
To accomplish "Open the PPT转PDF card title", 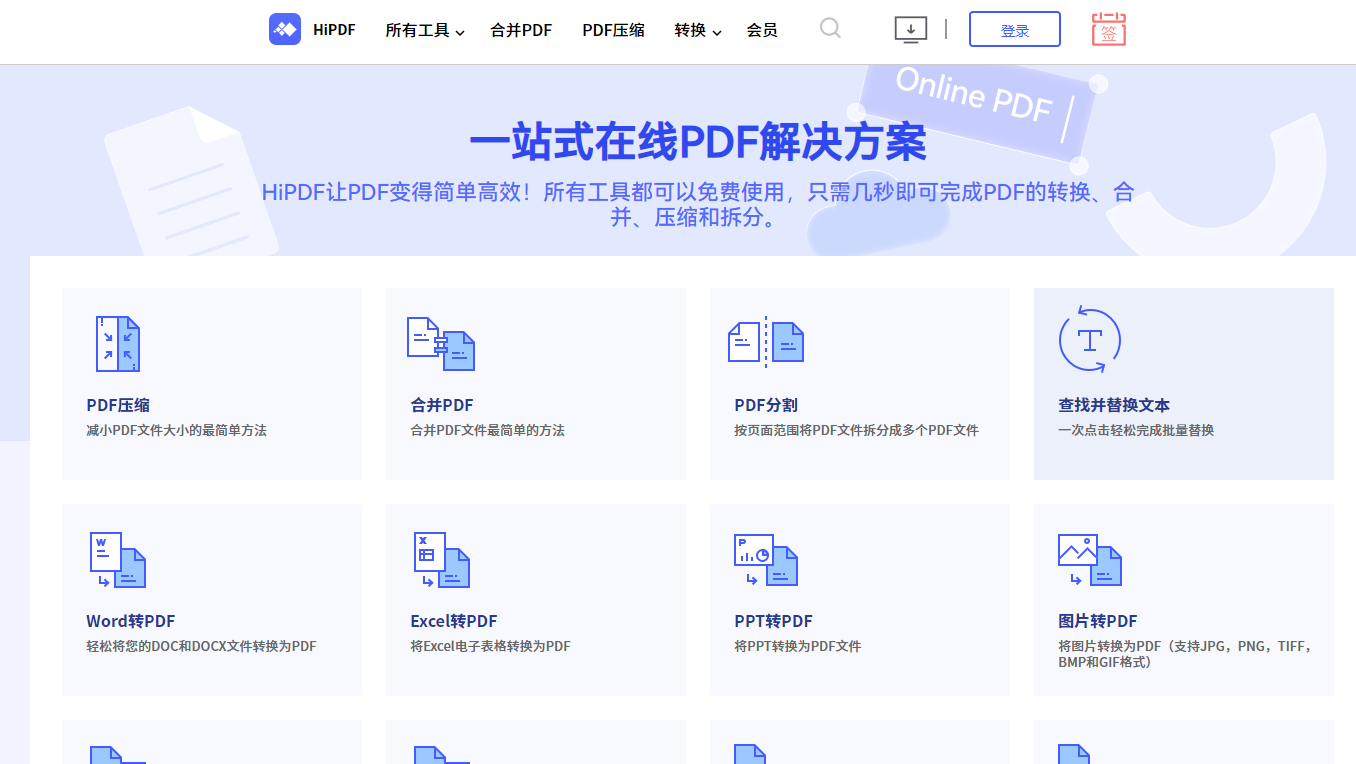I will tap(774, 621).
